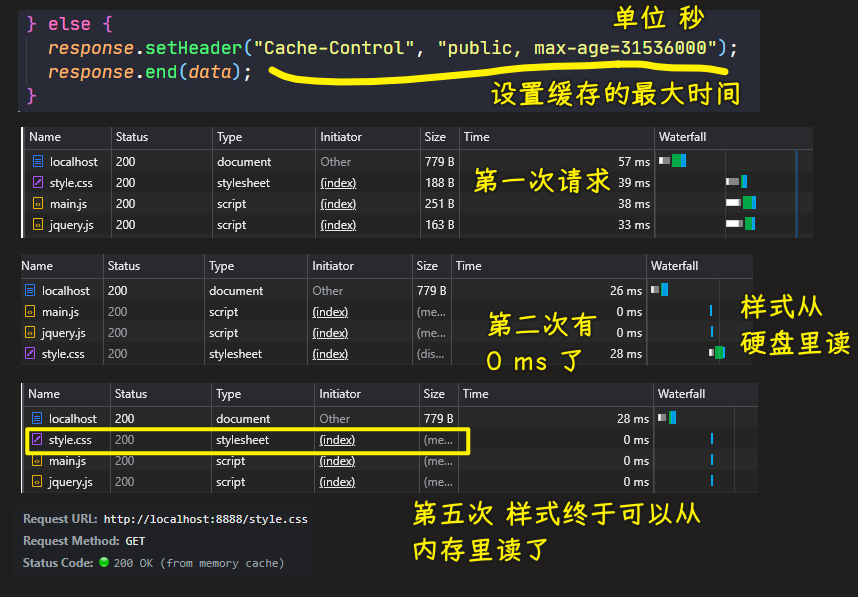Click the else keyword in the code
858x597 pixels.
(x=69, y=24)
